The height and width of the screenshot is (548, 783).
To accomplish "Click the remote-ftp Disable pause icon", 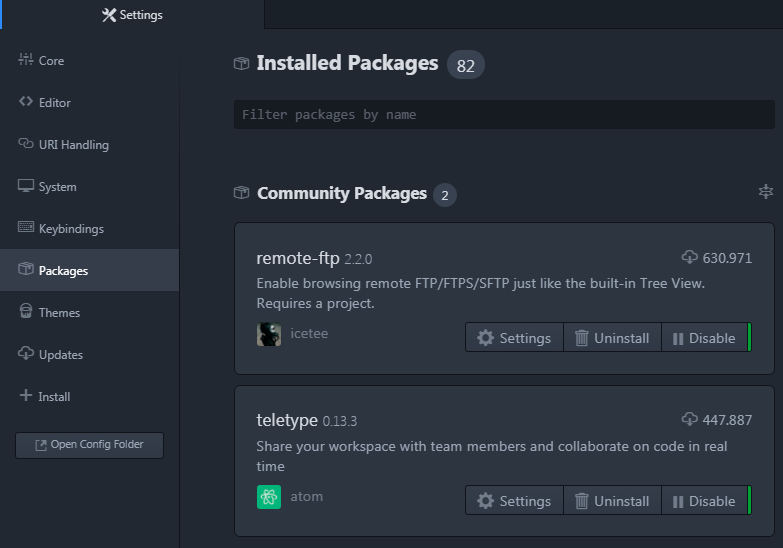I will (678, 339).
